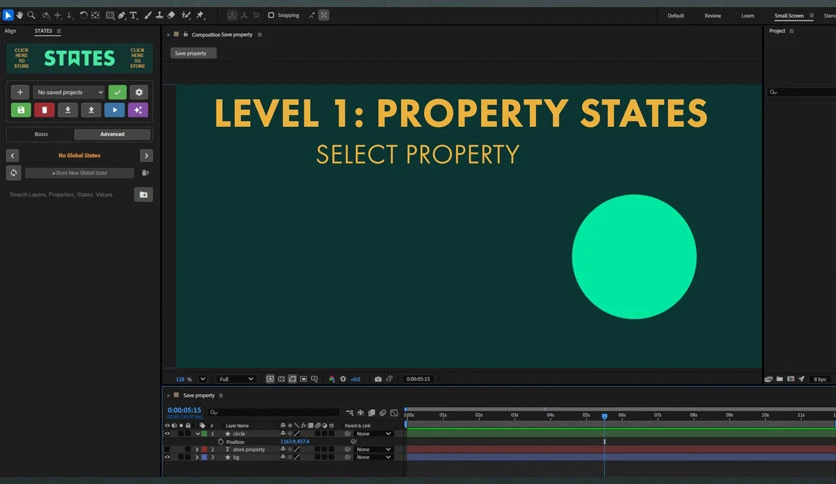Expand the bg layer
This screenshot has height=484, width=836.
pyautogui.click(x=197, y=457)
